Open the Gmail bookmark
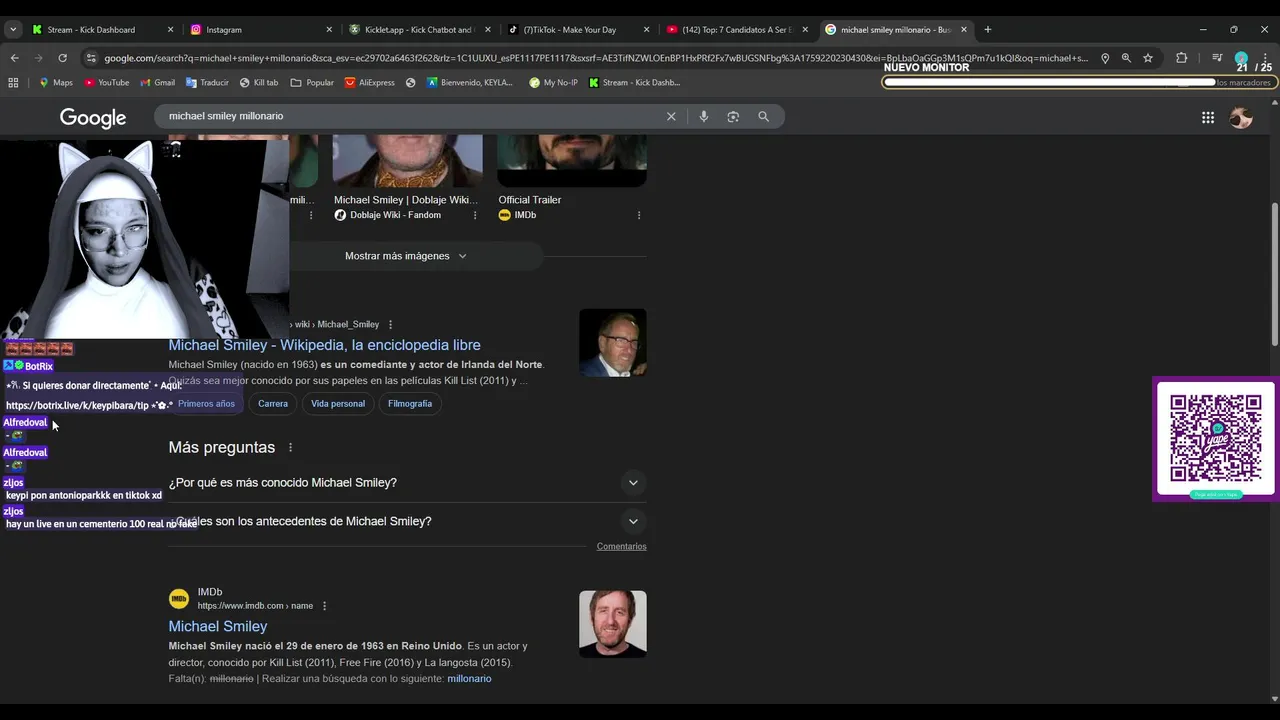Image resolution: width=1280 pixels, height=720 pixels. [x=158, y=83]
